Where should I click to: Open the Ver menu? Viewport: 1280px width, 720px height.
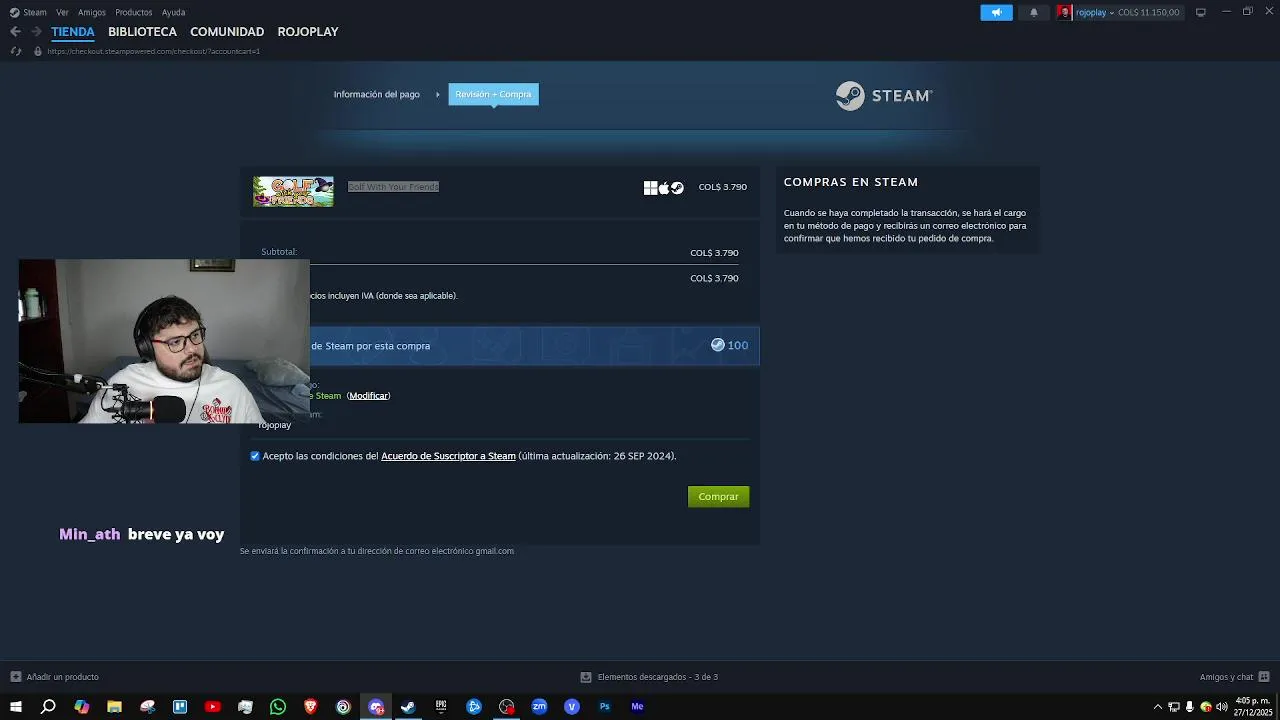(63, 12)
